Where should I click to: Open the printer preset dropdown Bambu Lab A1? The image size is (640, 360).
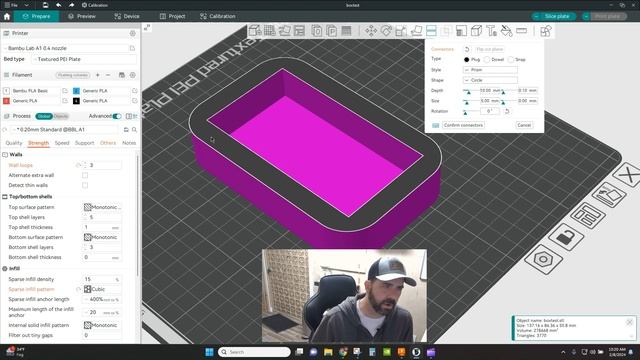pos(66,48)
